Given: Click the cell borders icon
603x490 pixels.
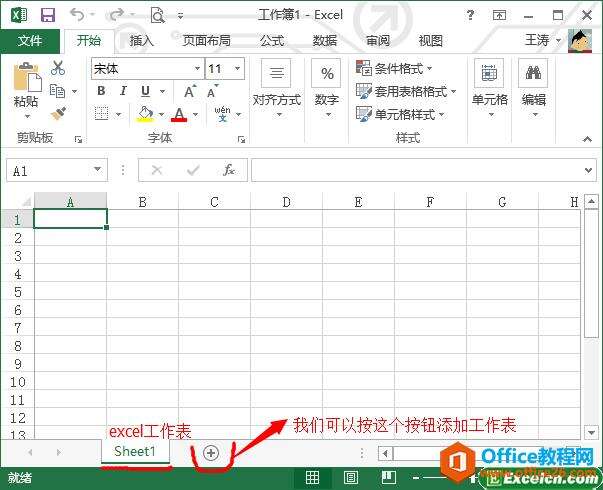Looking at the screenshot, I should point(102,114).
